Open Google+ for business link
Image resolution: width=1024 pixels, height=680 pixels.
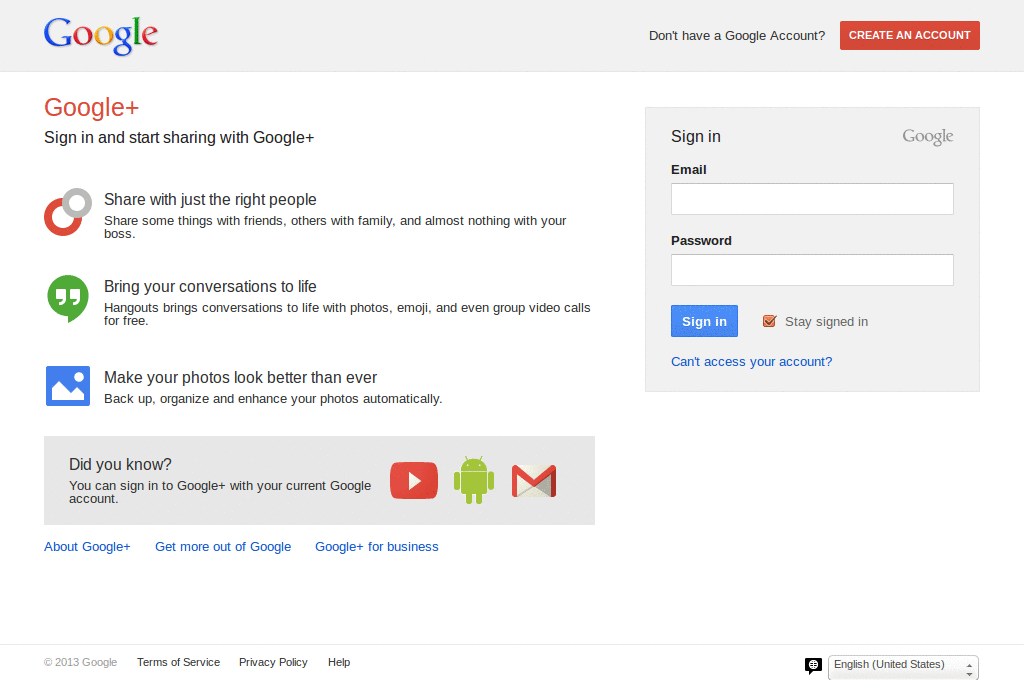click(377, 547)
